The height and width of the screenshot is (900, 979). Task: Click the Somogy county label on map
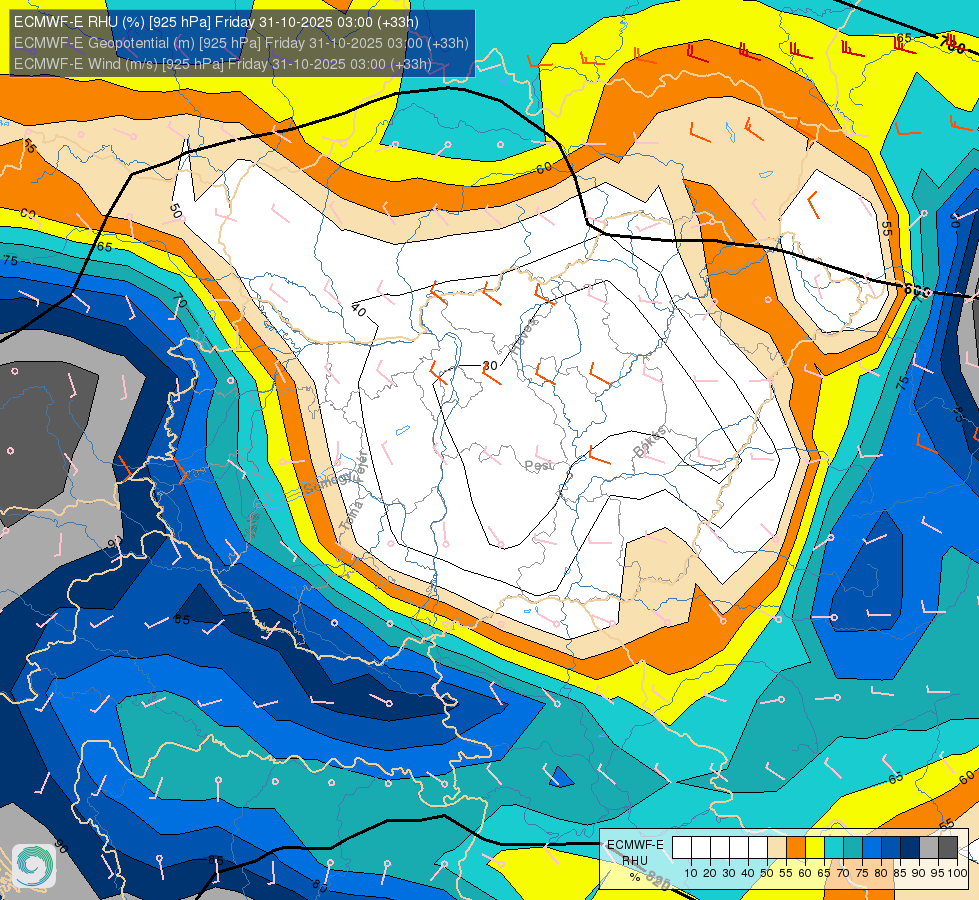click(329, 483)
